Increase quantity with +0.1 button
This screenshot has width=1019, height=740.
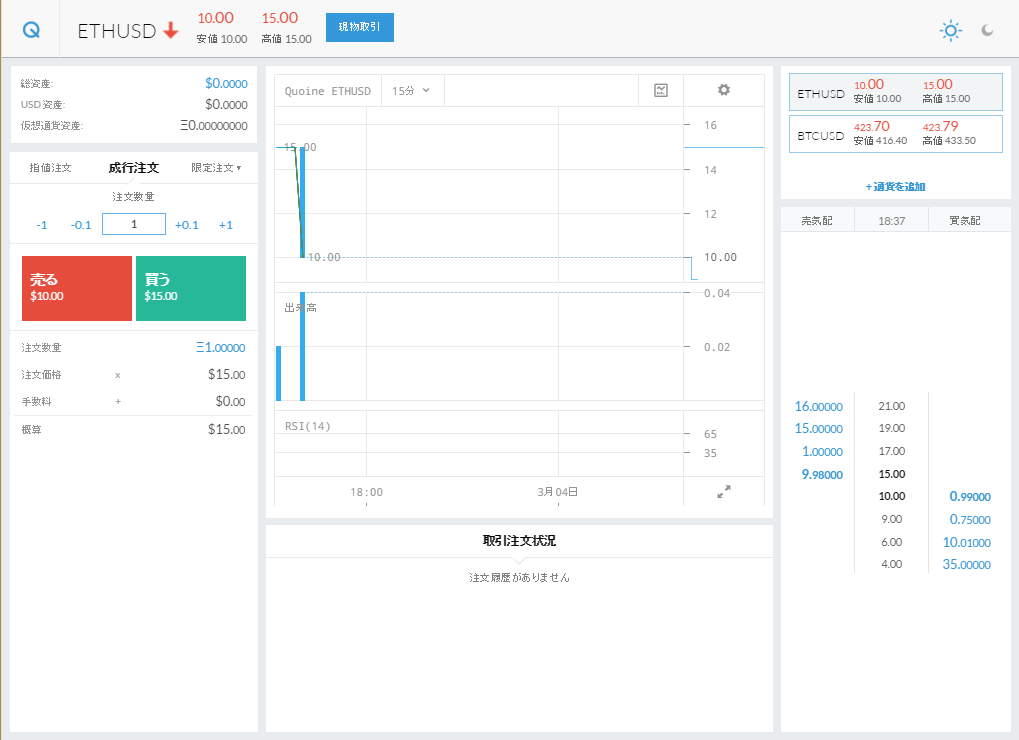tap(187, 225)
